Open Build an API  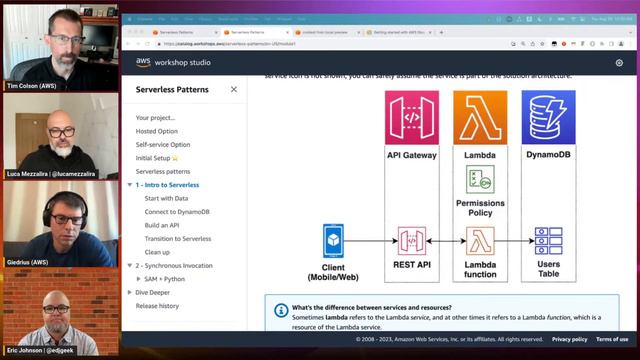click(162, 225)
